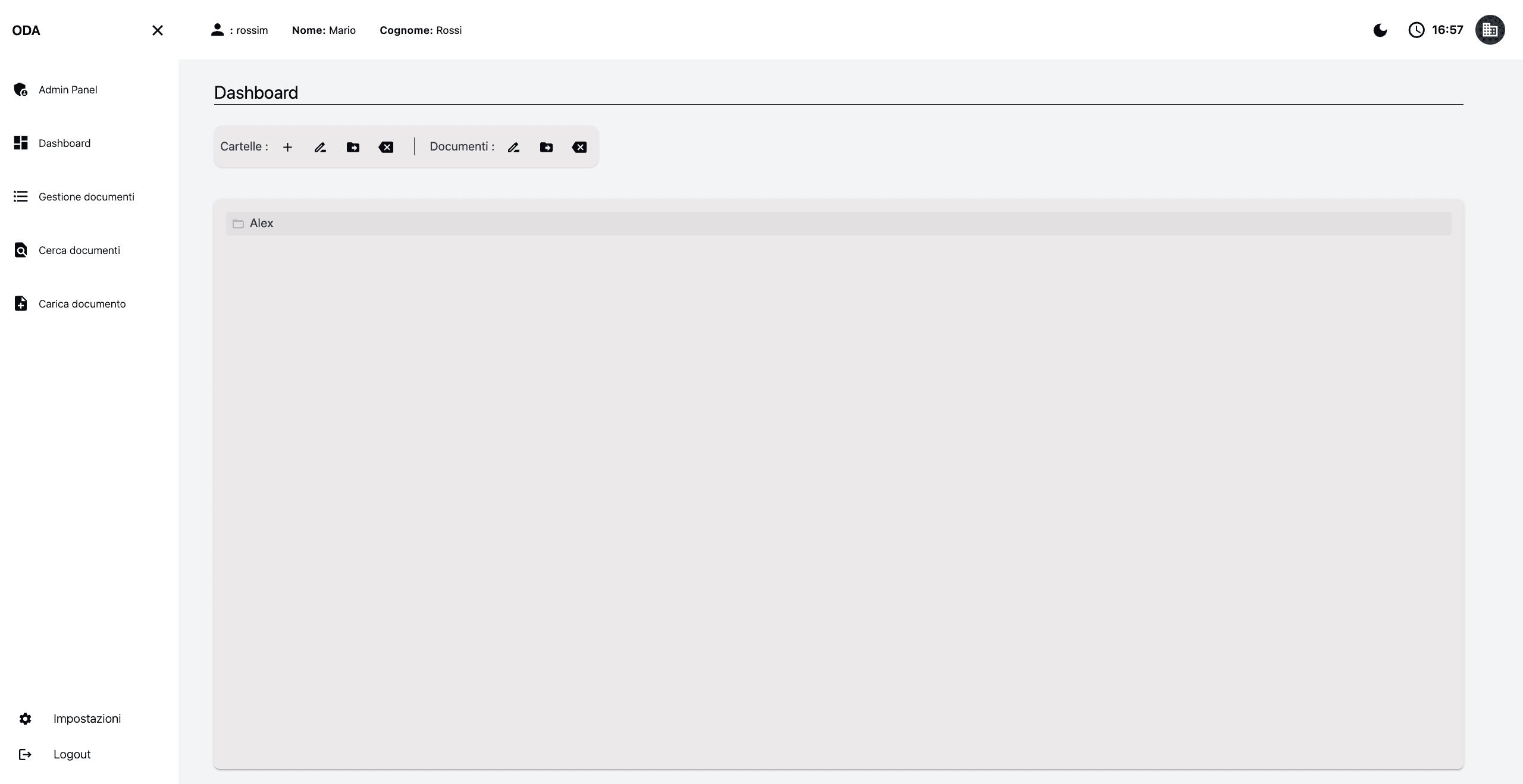Open Admin Panel from sidebar
Image resolution: width=1523 pixels, height=784 pixels.
point(68,90)
